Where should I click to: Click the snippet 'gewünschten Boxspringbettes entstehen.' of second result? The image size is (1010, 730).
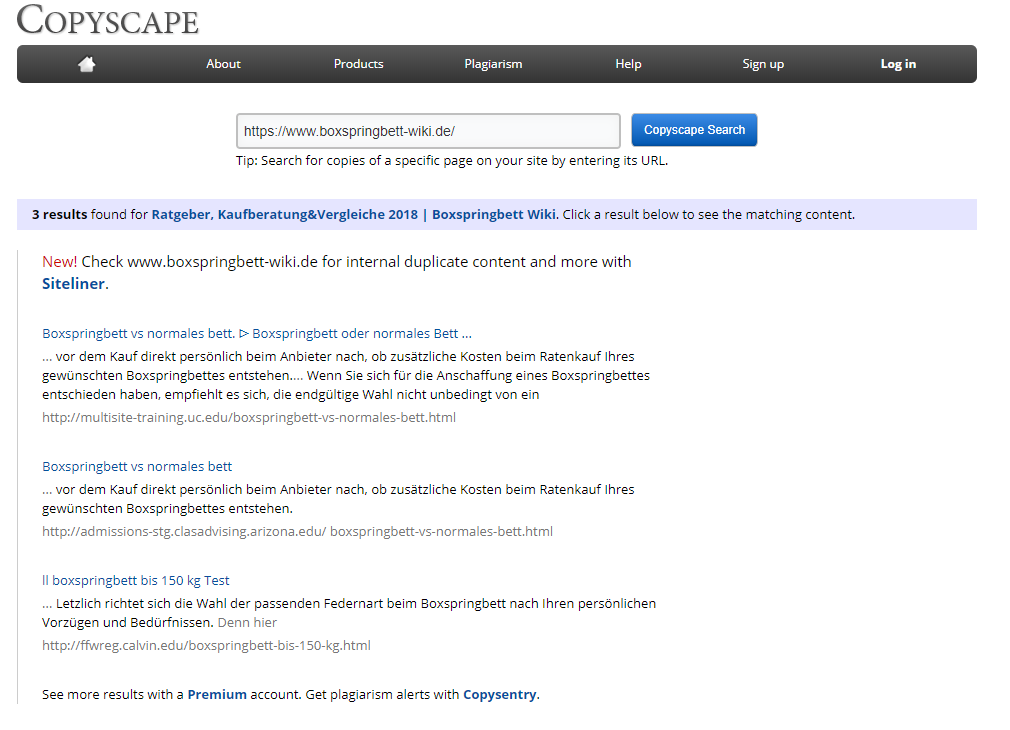[x=167, y=508]
